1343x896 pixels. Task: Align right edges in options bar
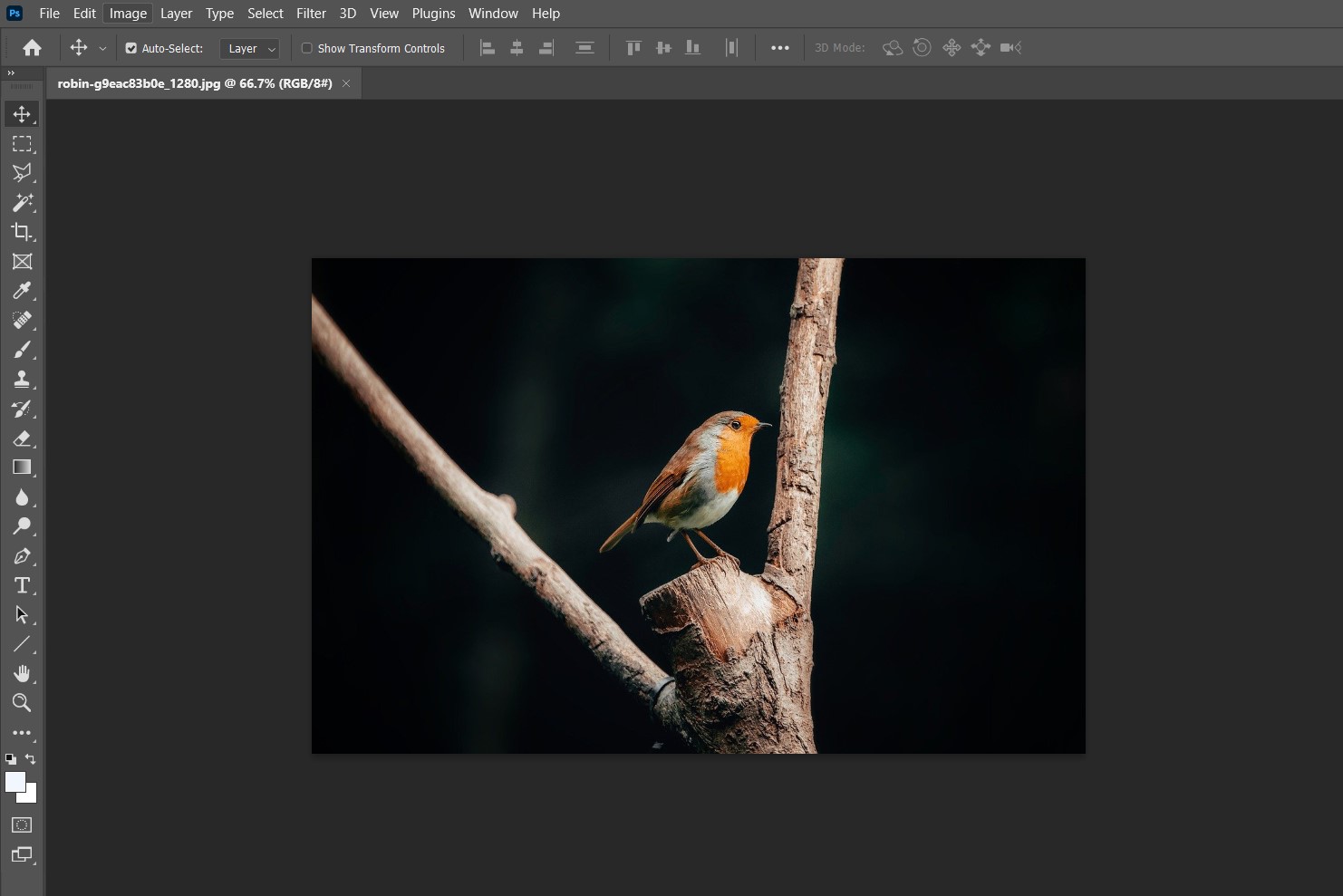pos(546,48)
